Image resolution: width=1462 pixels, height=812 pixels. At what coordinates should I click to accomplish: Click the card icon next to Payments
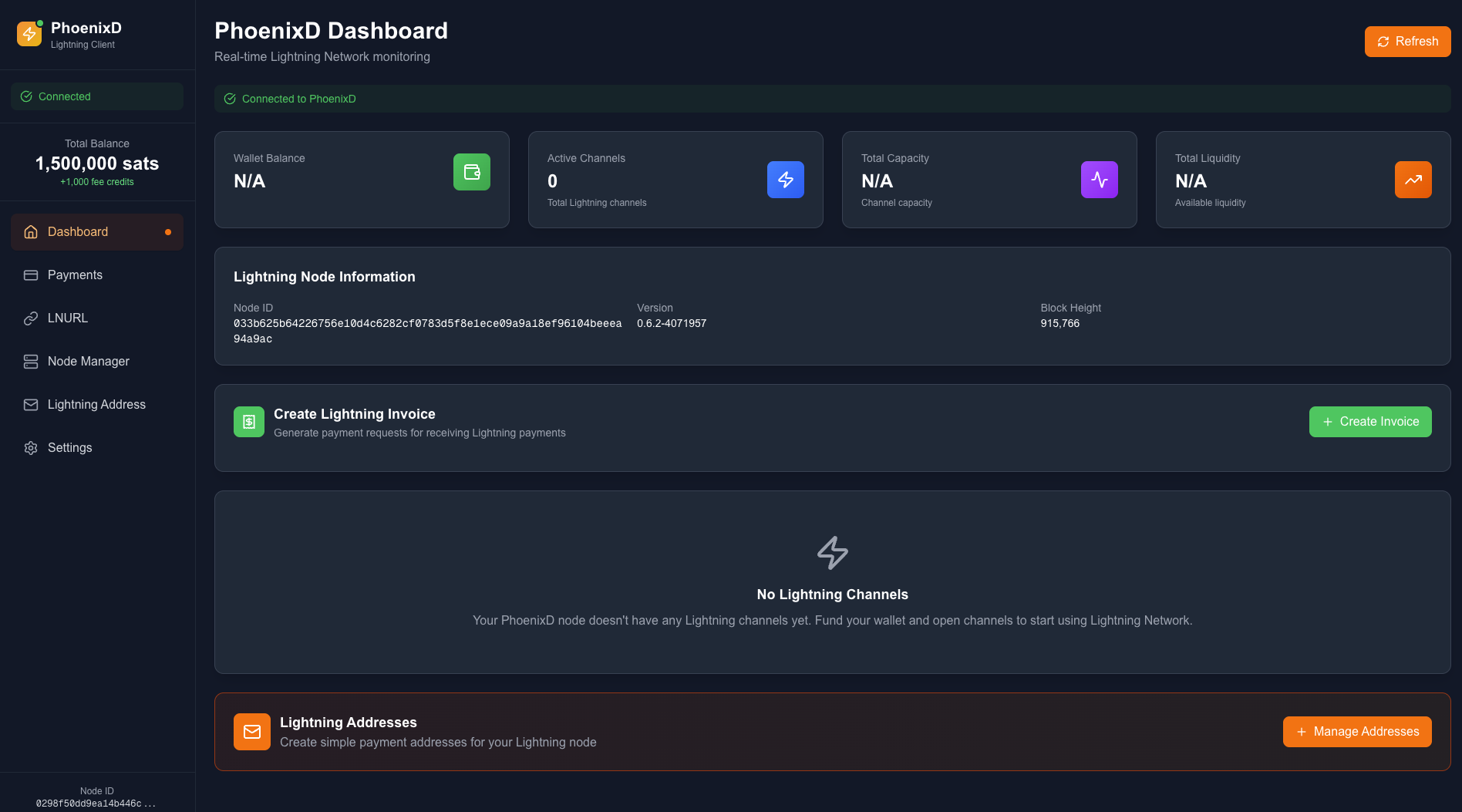click(x=31, y=275)
